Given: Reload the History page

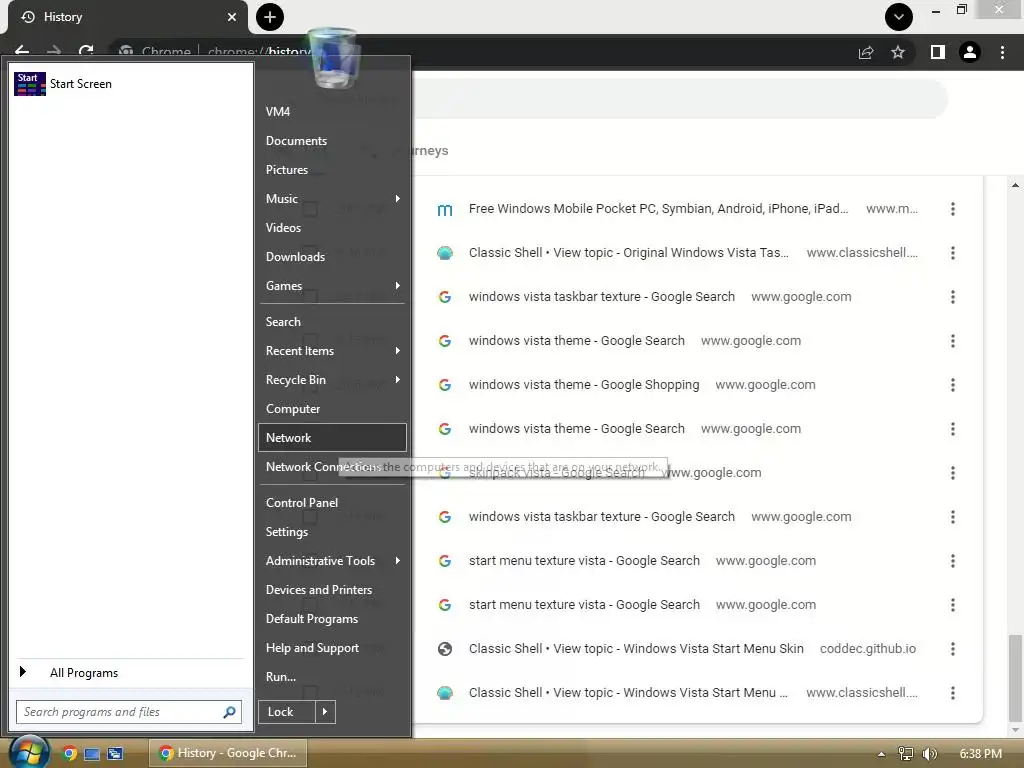Looking at the screenshot, I should point(86,51).
